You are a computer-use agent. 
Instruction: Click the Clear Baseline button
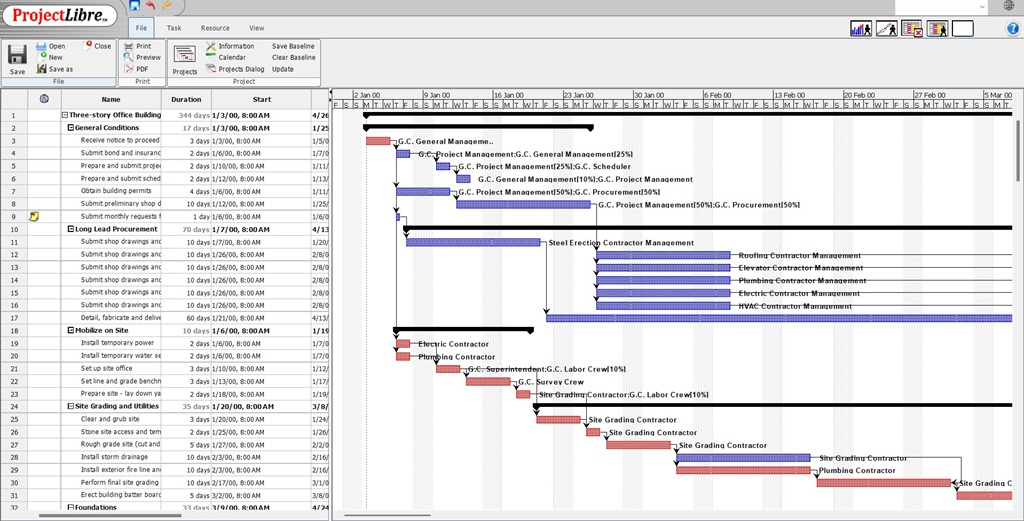[293, 58]
